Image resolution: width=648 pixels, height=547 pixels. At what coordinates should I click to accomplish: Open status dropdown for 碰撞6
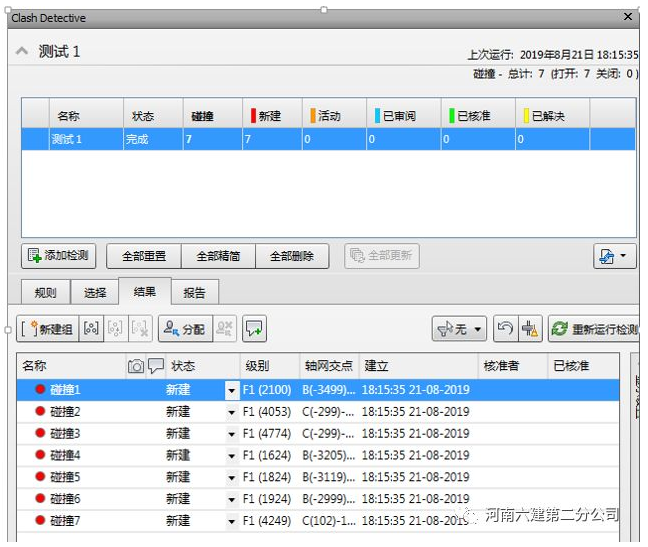(231, 500)
